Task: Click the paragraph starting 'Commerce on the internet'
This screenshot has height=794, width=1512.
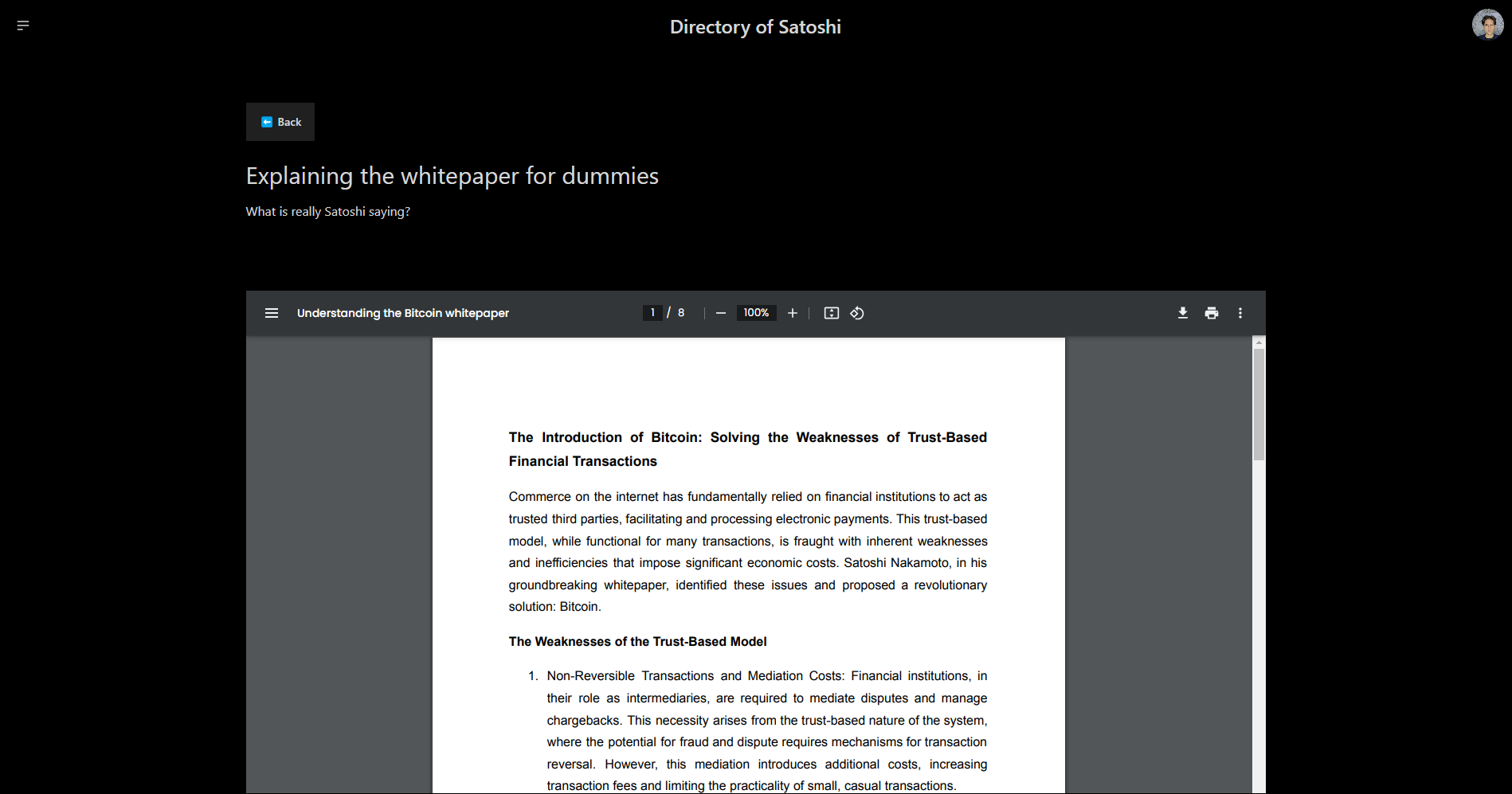Action: point(748,552)
